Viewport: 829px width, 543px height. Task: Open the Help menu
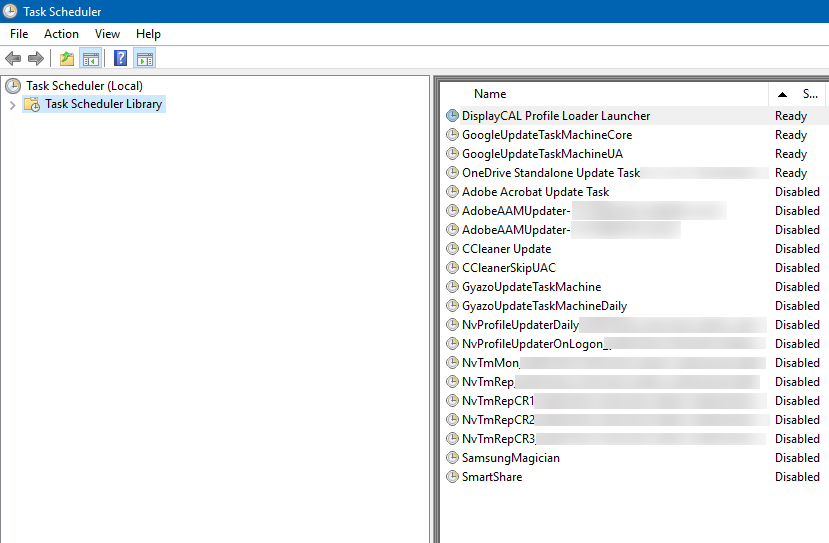[x=148, y=34]
